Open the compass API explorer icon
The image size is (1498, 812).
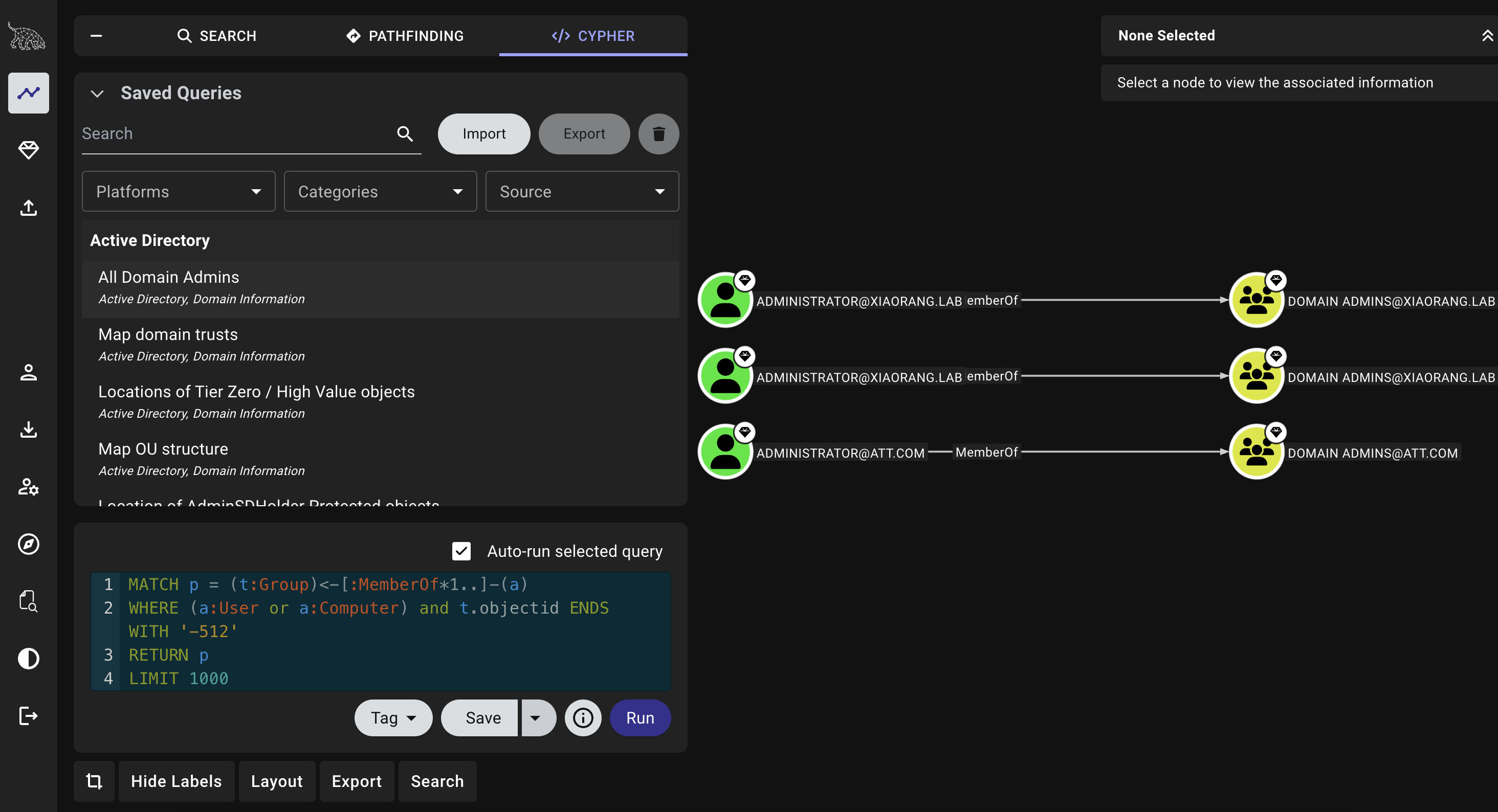(29, 544)
